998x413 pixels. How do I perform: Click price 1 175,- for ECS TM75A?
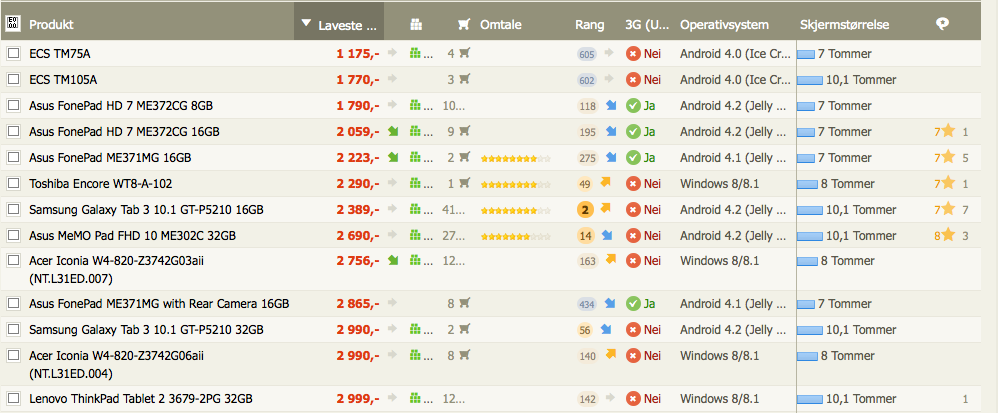point(358,54)
